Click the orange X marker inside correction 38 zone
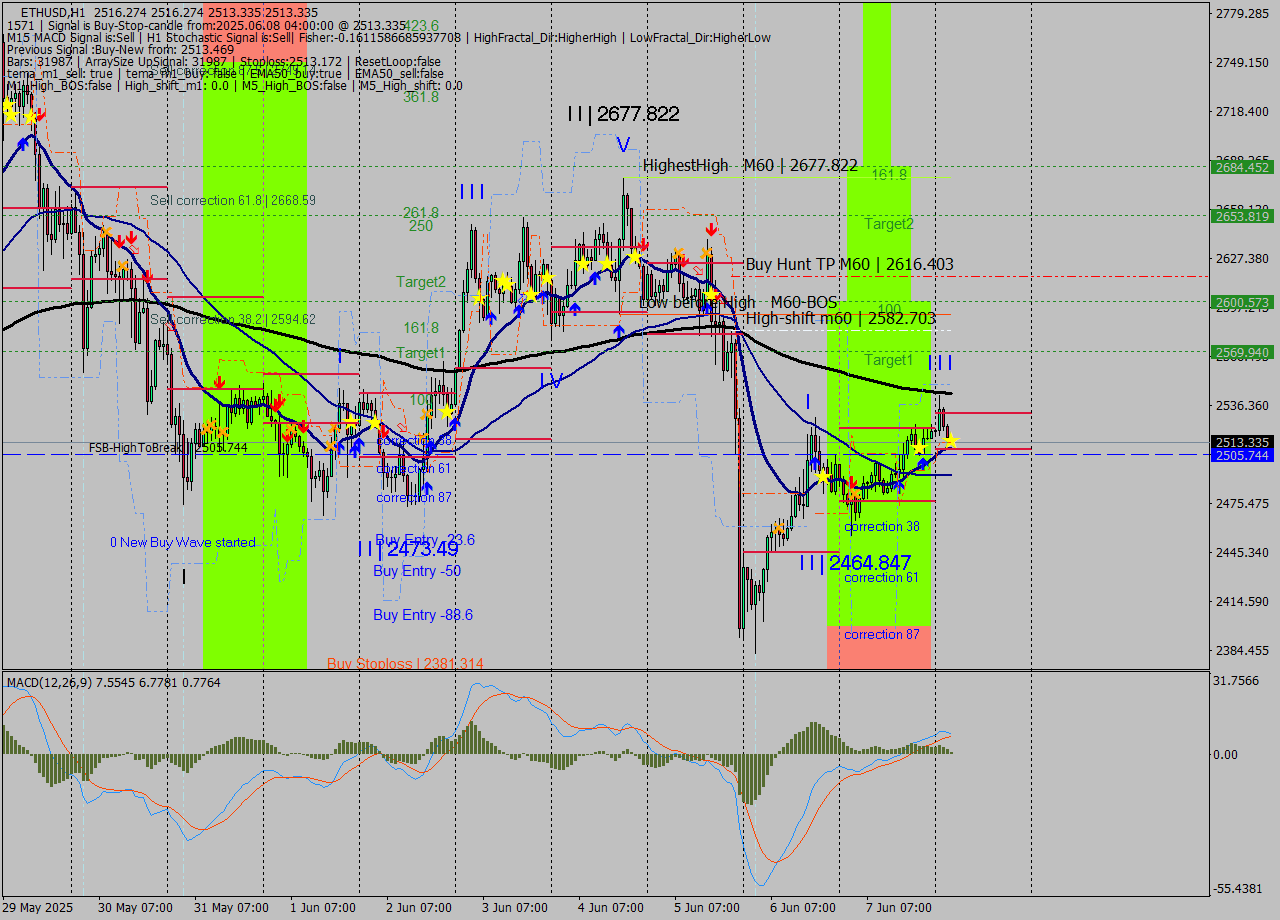 click(x=854, y=492)
